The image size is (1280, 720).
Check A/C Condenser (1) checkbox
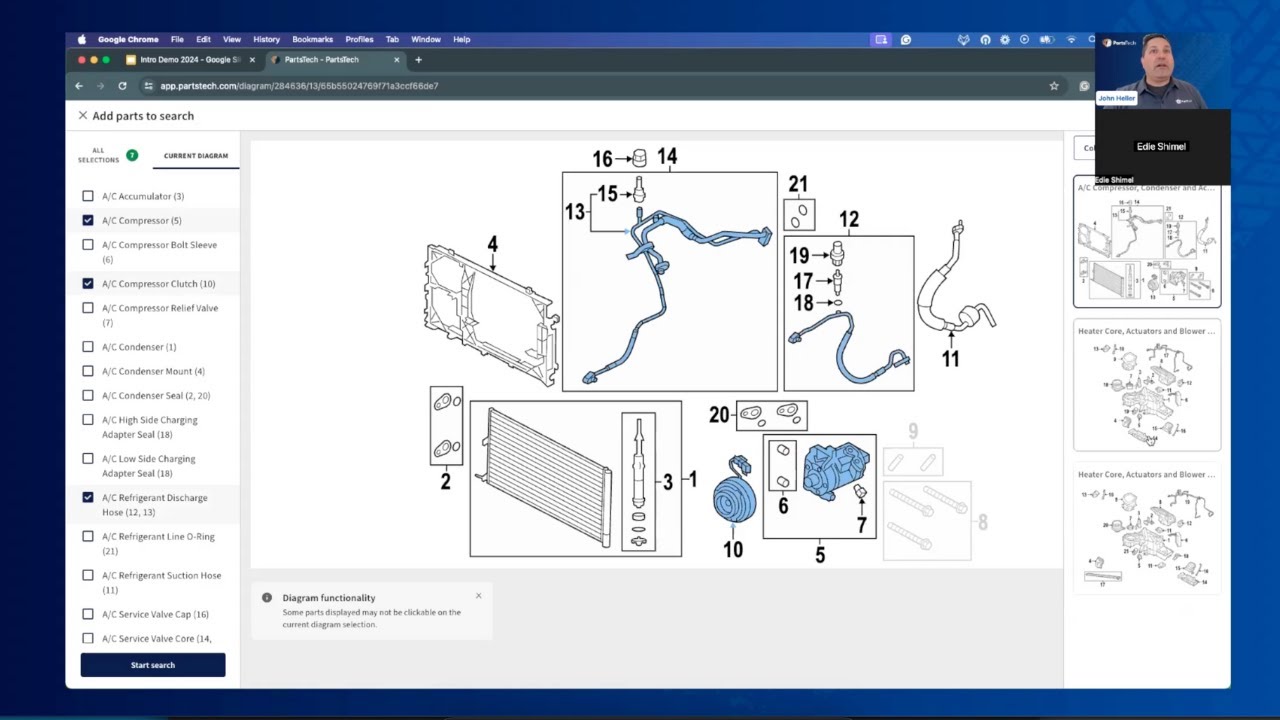[88, 347]
